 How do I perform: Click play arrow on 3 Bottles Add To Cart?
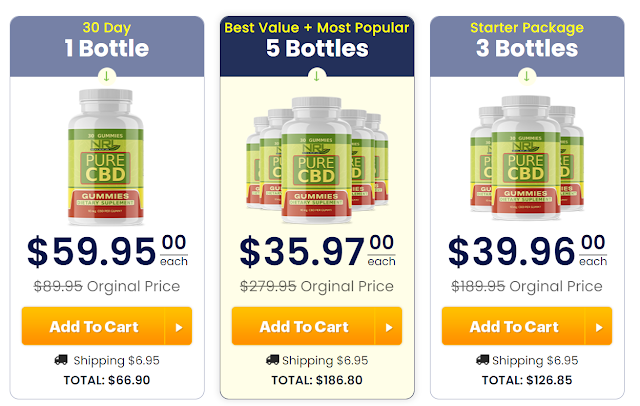(599, 327)
